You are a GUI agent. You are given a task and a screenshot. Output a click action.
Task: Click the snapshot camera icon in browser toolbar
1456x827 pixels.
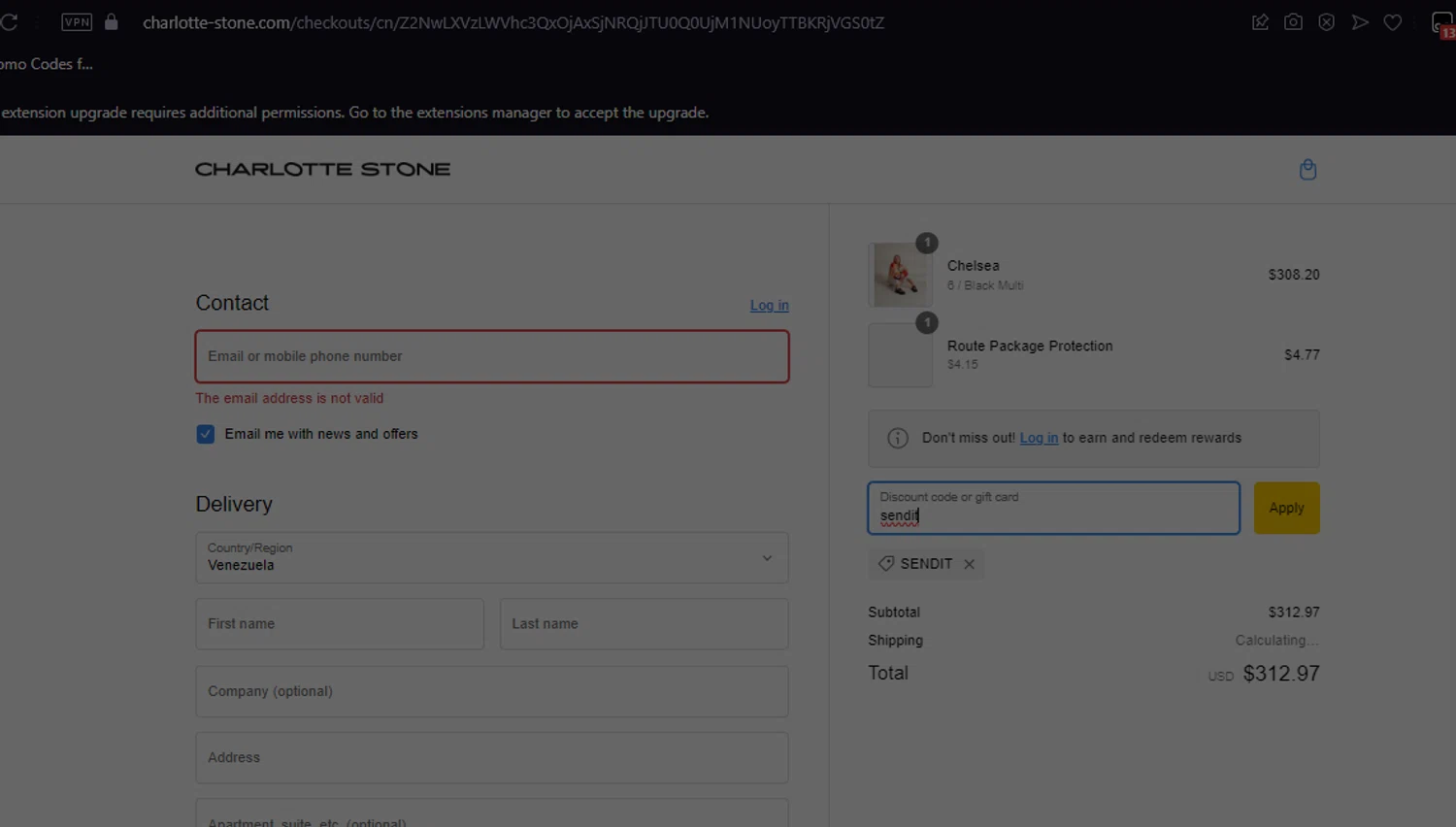tap(1293, 21)
